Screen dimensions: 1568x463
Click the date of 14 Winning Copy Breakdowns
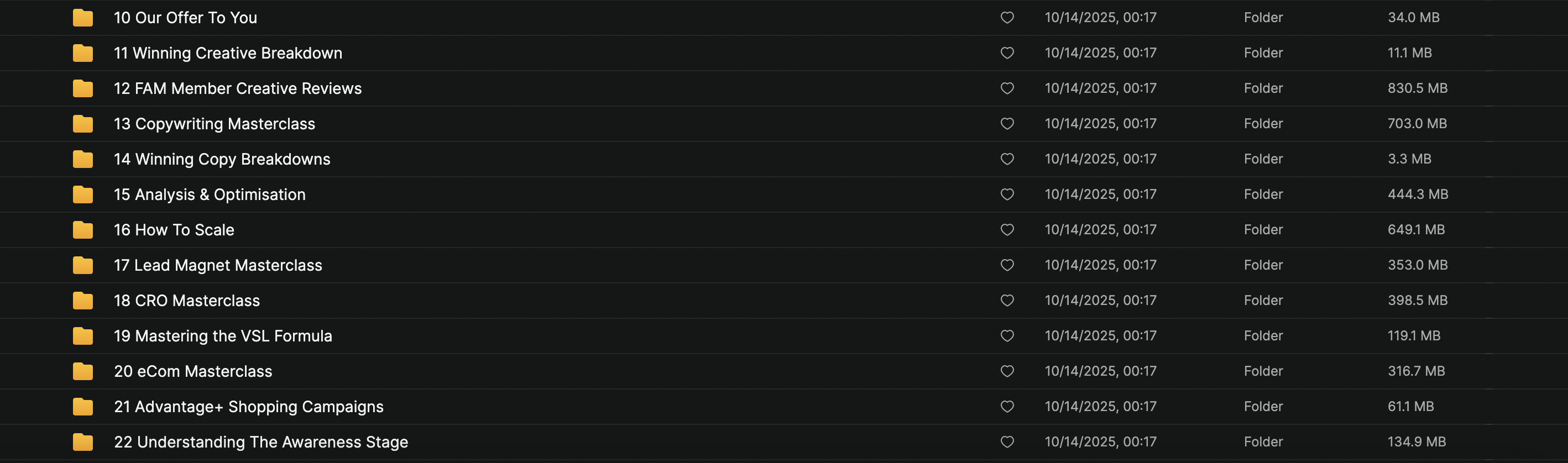tap(1100, 159)
